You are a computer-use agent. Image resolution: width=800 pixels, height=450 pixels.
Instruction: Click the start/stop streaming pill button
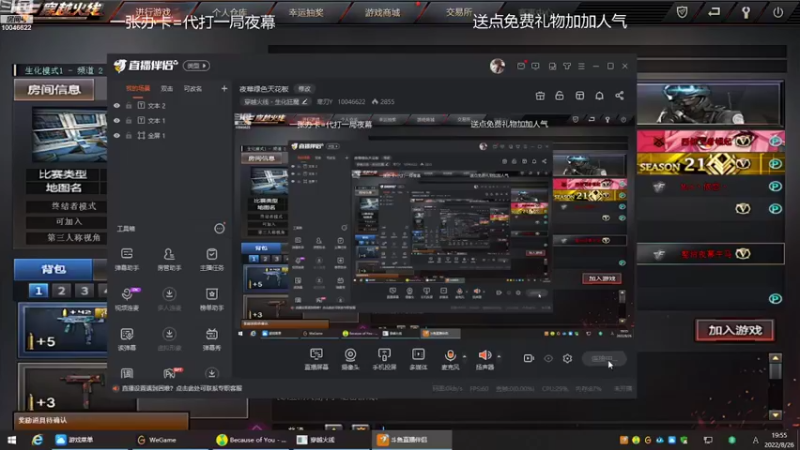click(604, 359)
